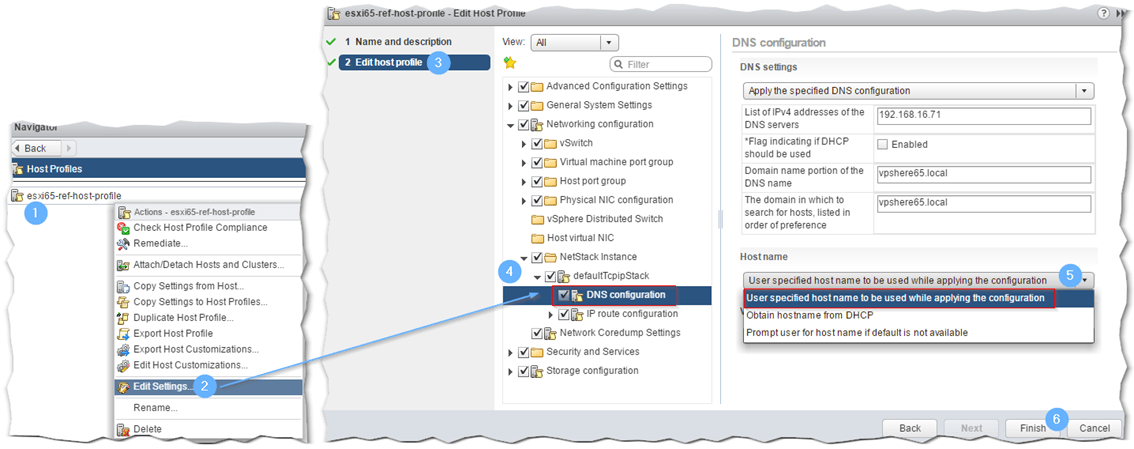This screenshot has height=449, width=1134.
Task: Open the Host name dropdown arrow
Action: point(1086,281)
